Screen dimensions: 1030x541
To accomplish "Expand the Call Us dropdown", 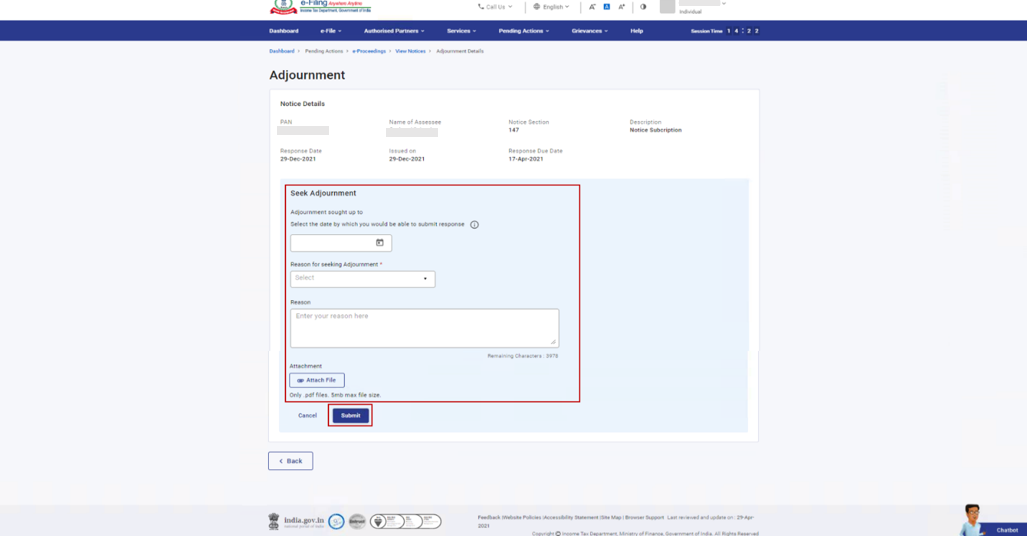I will coord(496,7).
